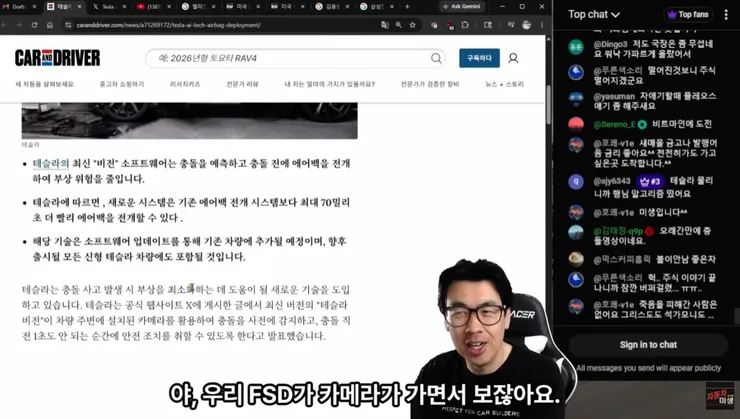Follow the 테슬라의 hyperlink in article
Image resolution: width=740 pixels, height=419 pixels.
coord(50,164)
